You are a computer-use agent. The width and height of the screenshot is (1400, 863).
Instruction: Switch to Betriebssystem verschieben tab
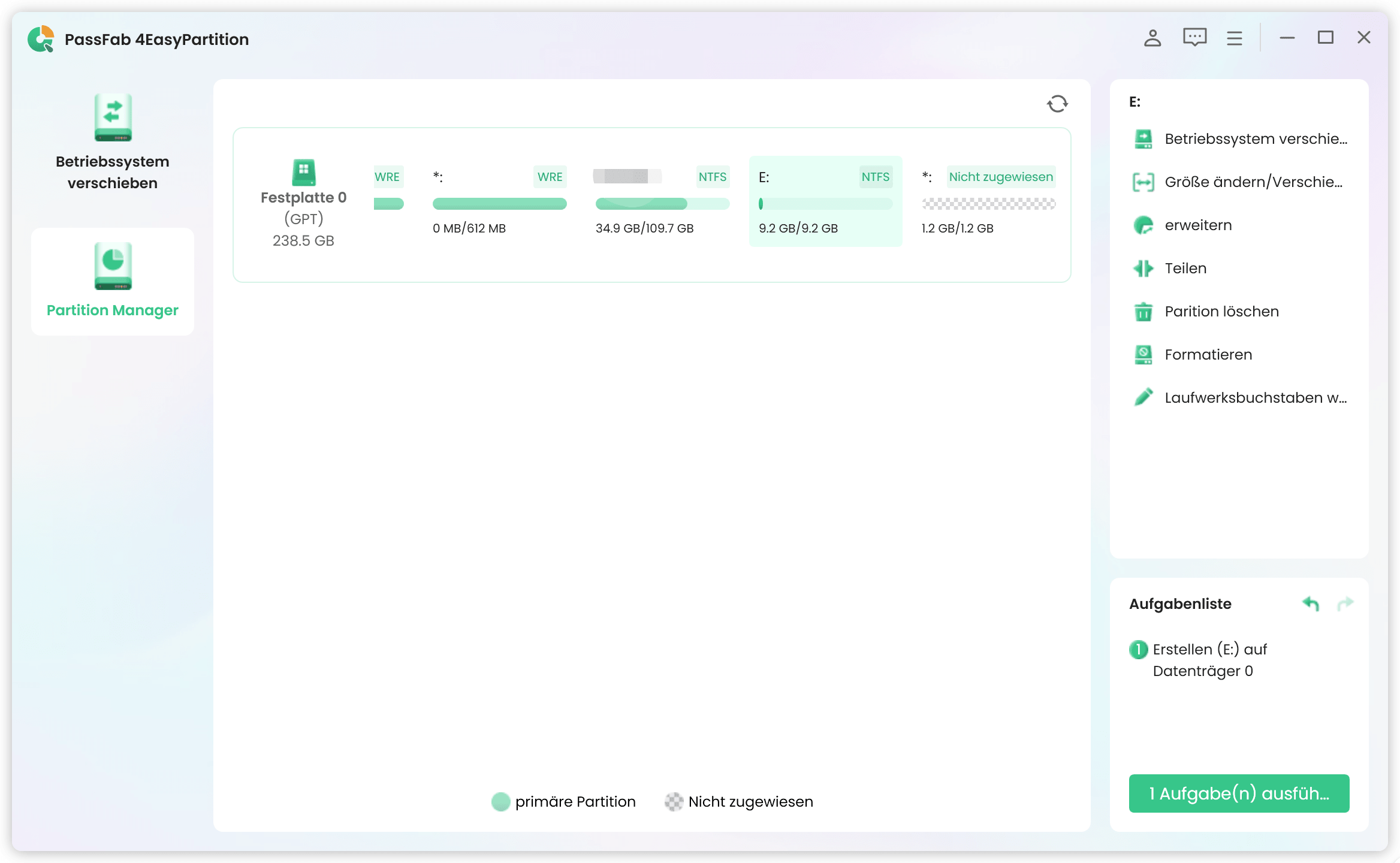[113, 143]
